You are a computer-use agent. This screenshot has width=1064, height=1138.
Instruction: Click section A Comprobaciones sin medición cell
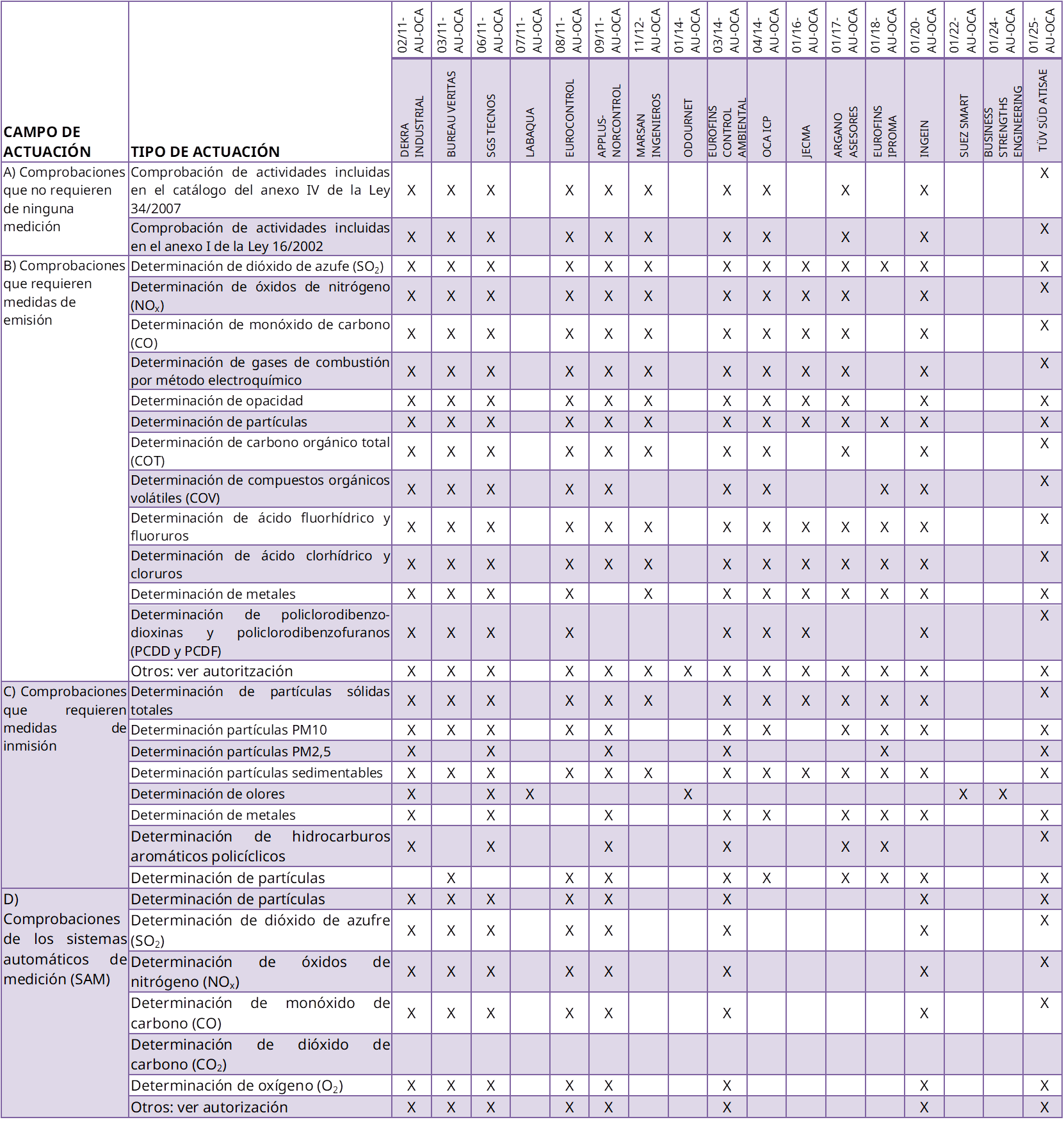65,208
